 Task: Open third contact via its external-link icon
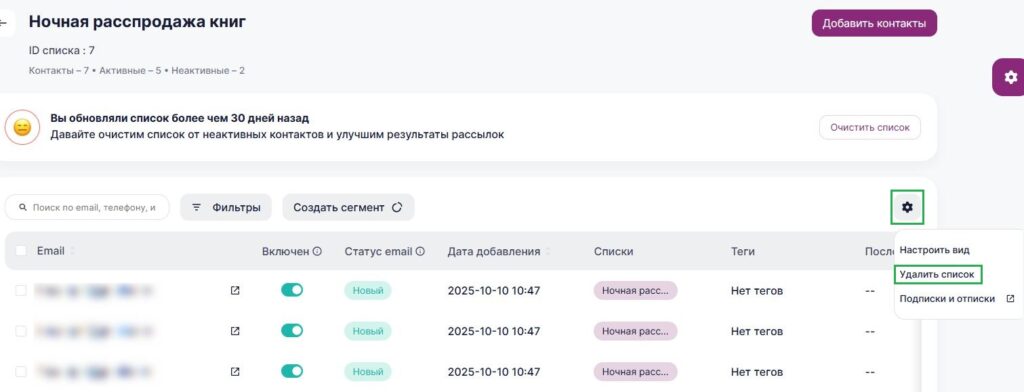235,372
